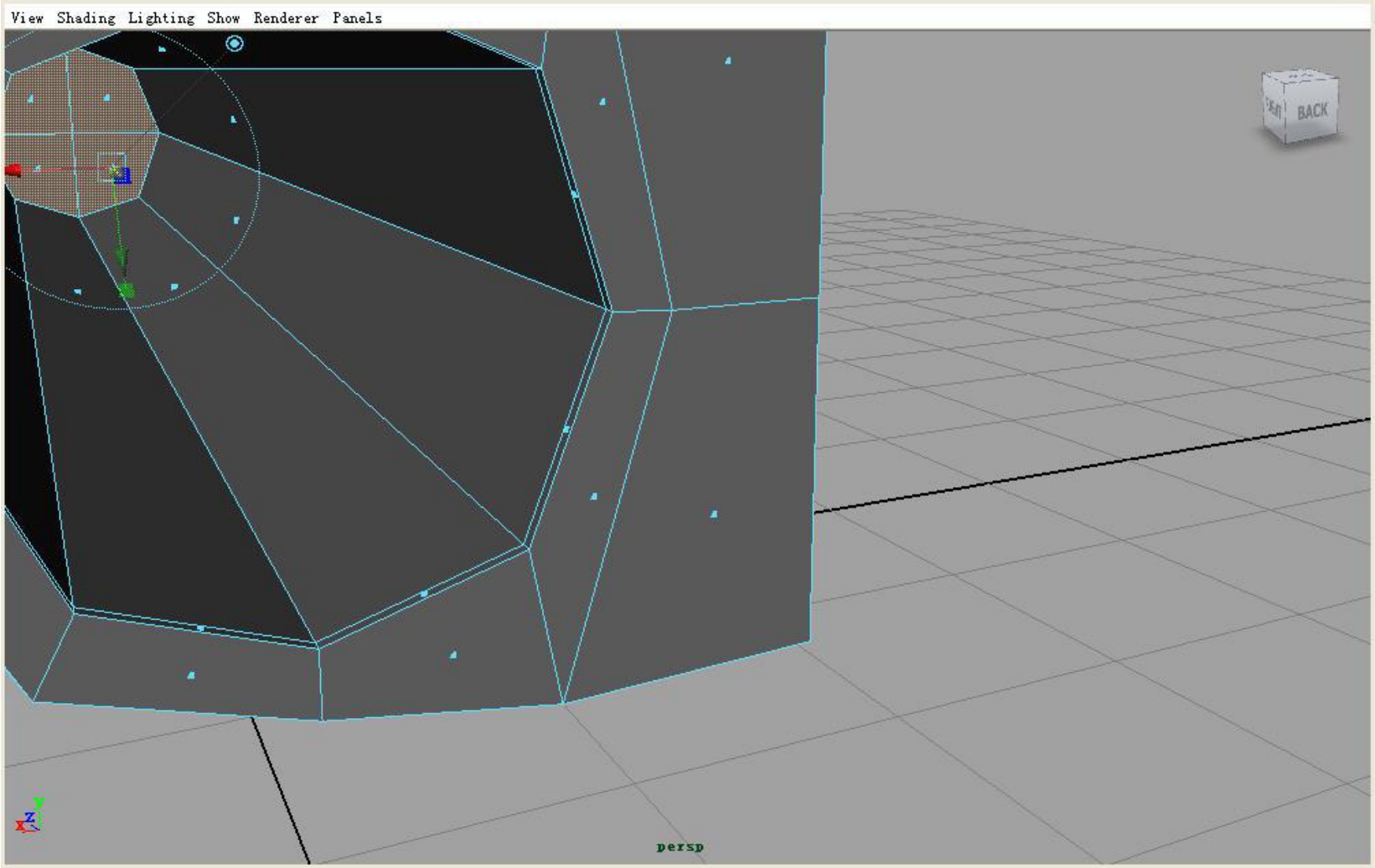Click the persp camera label
The width and height of the screenshot is (1375, 868).
(680, 847)
